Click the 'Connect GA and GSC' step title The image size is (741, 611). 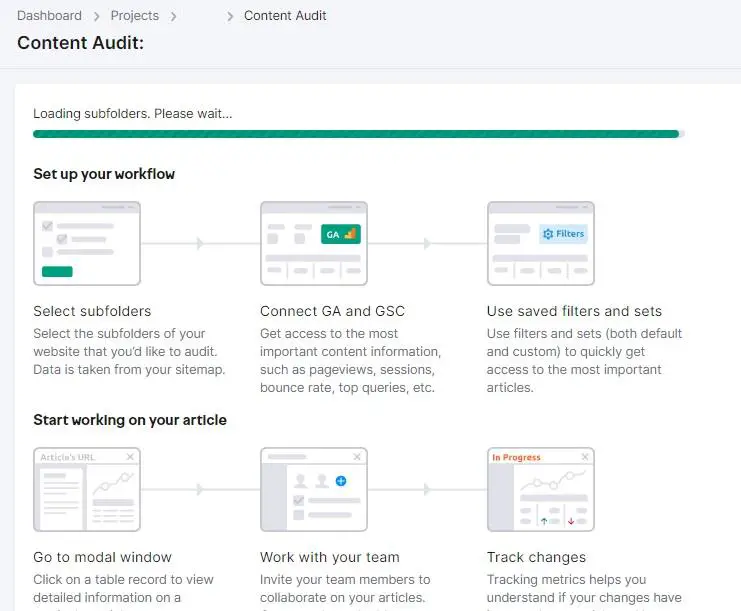(x=332, y=311)
